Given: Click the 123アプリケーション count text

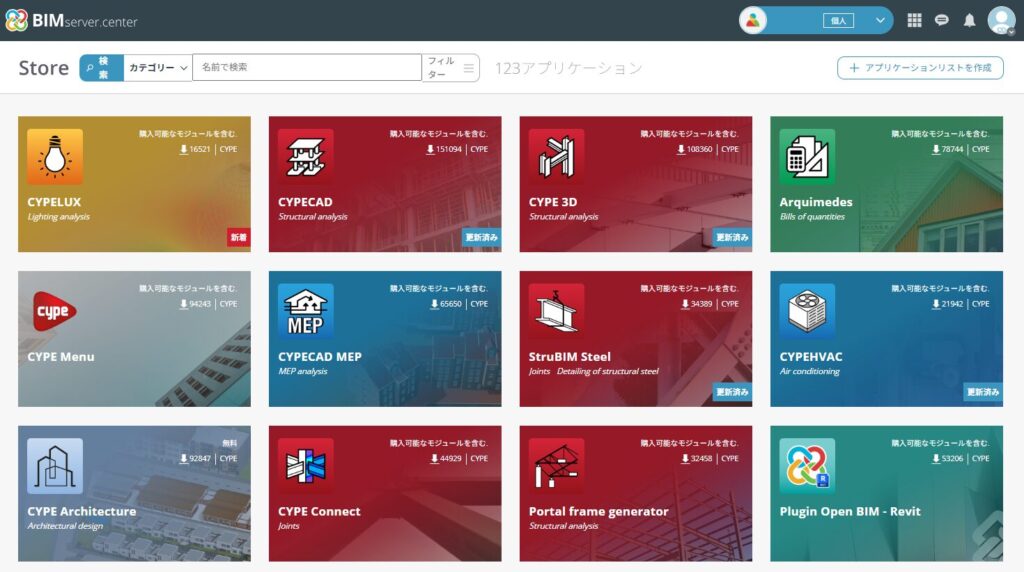Looking at the screenshot, I should click(x=569, y=68).
